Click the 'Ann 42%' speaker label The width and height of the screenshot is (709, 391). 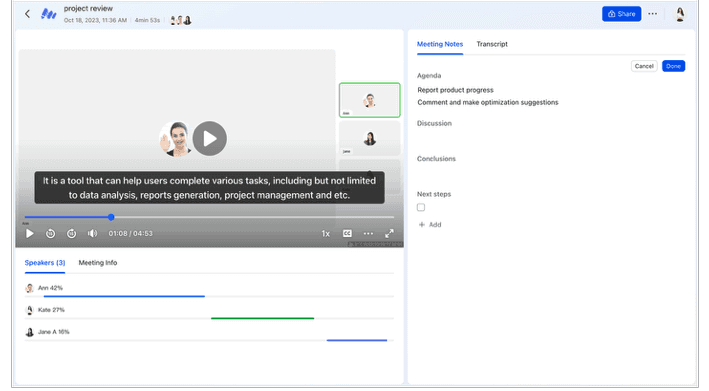coord(50,288)
